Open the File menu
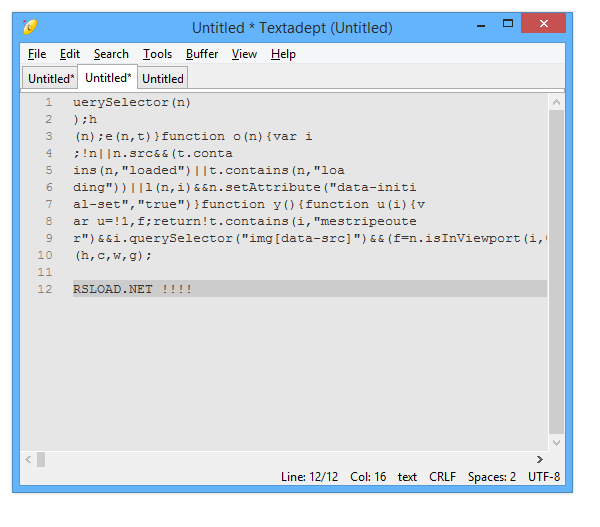 click(x=37, y=54)
